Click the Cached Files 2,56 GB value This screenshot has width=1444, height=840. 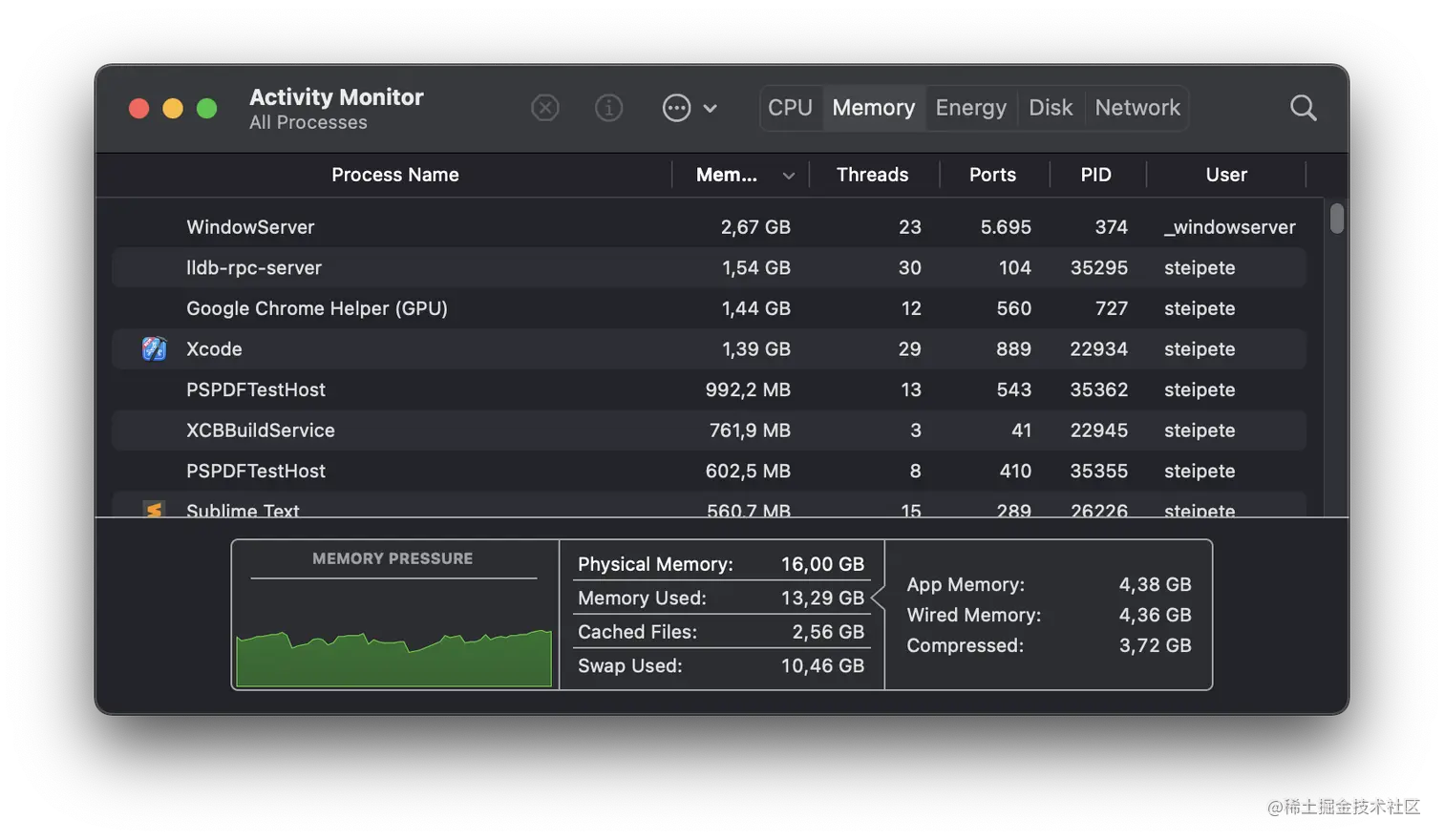828,632
